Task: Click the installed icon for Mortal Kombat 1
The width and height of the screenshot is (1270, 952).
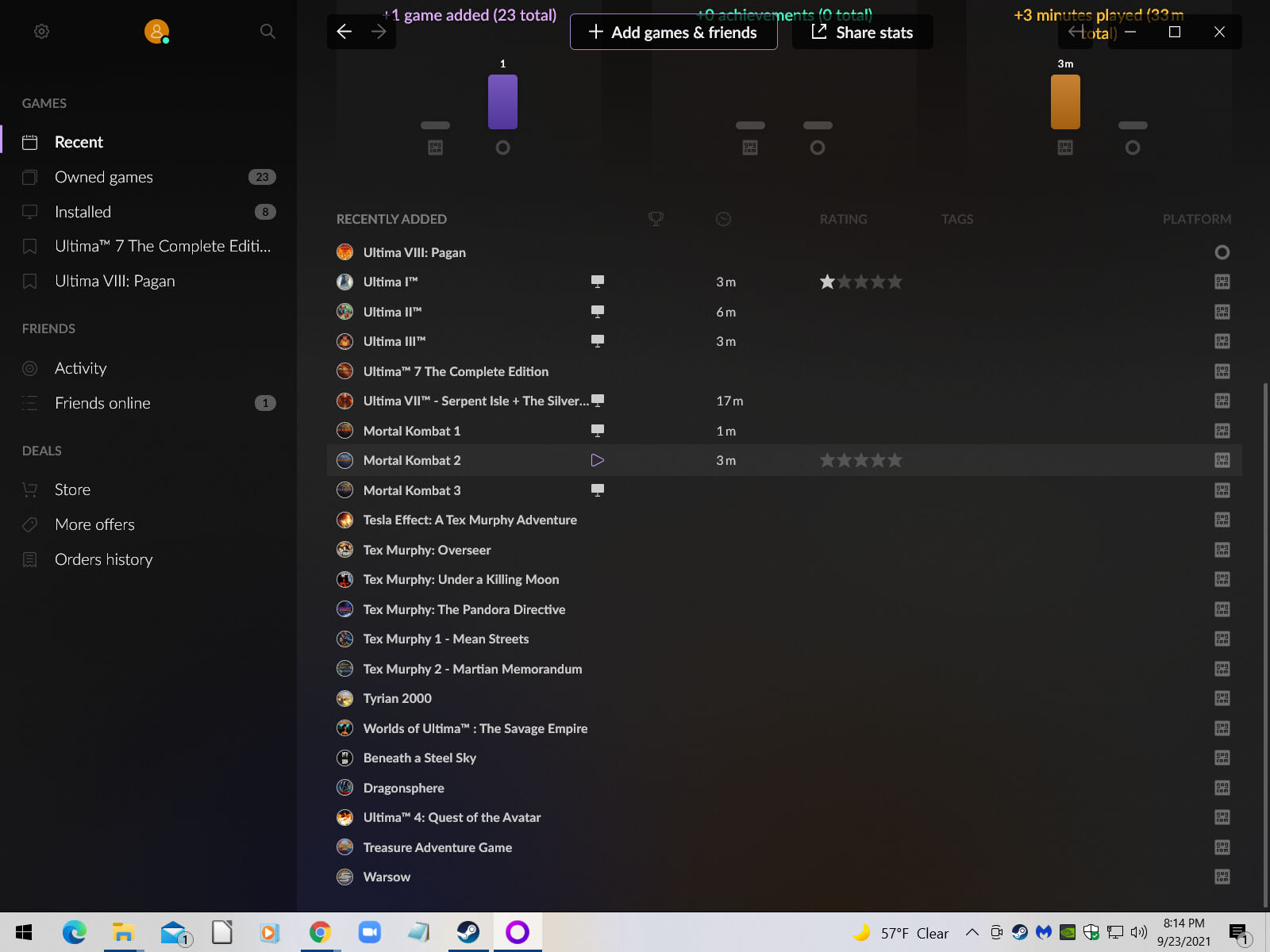Action: tap(598, 431)
